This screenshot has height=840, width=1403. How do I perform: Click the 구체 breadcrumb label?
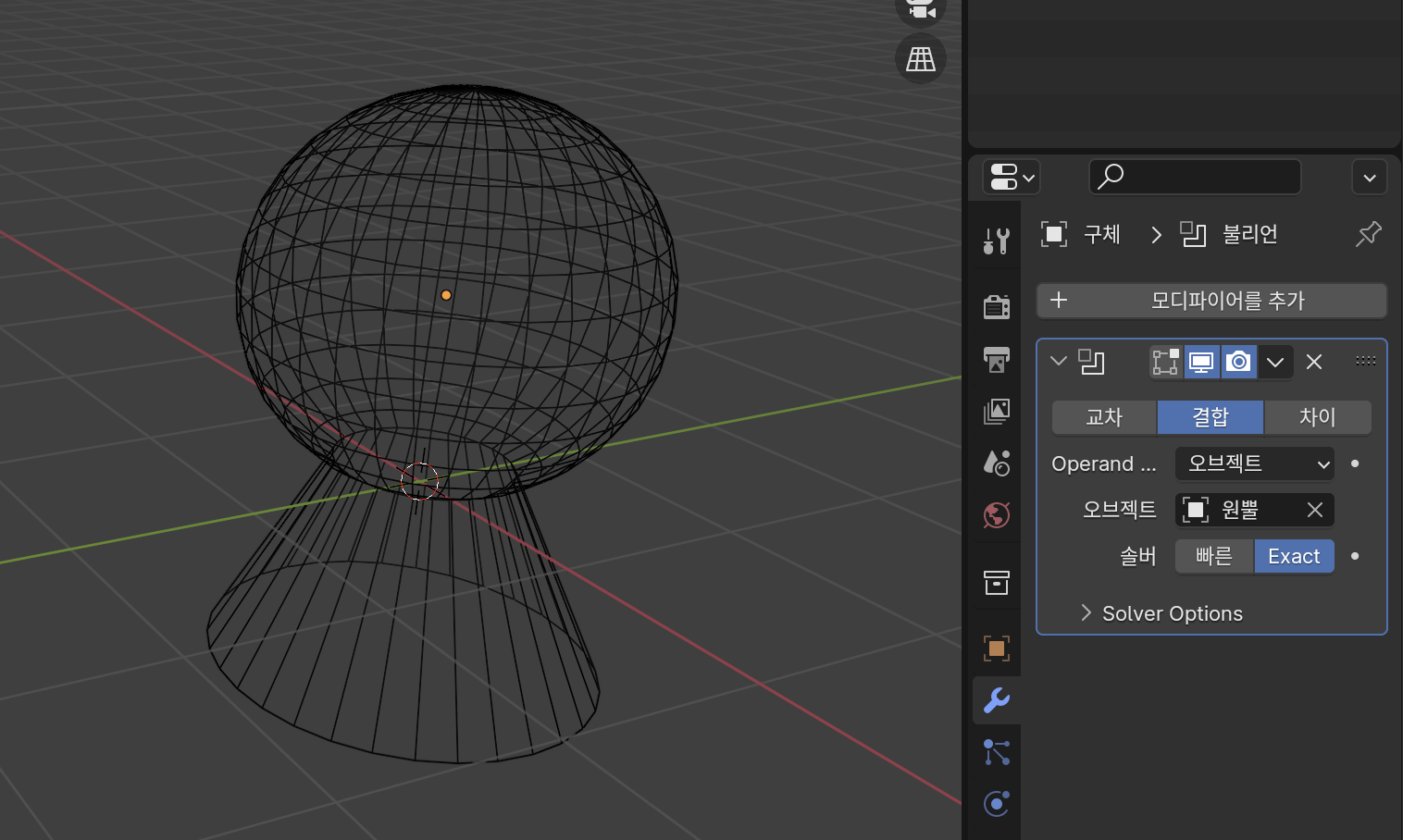1102,234
